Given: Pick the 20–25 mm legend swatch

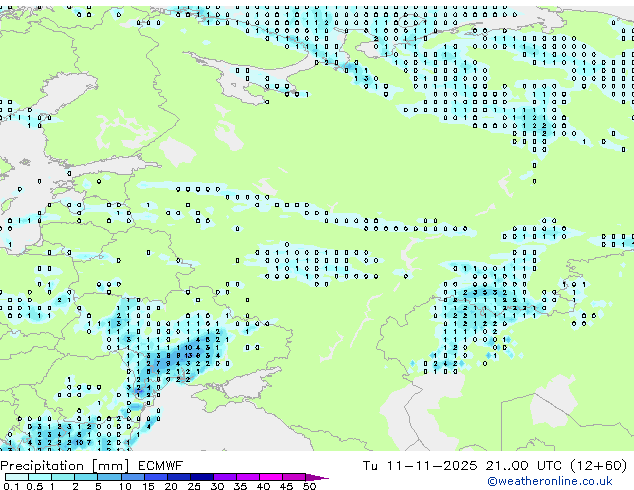Looking at the screenshot, I should click(179, 477).
